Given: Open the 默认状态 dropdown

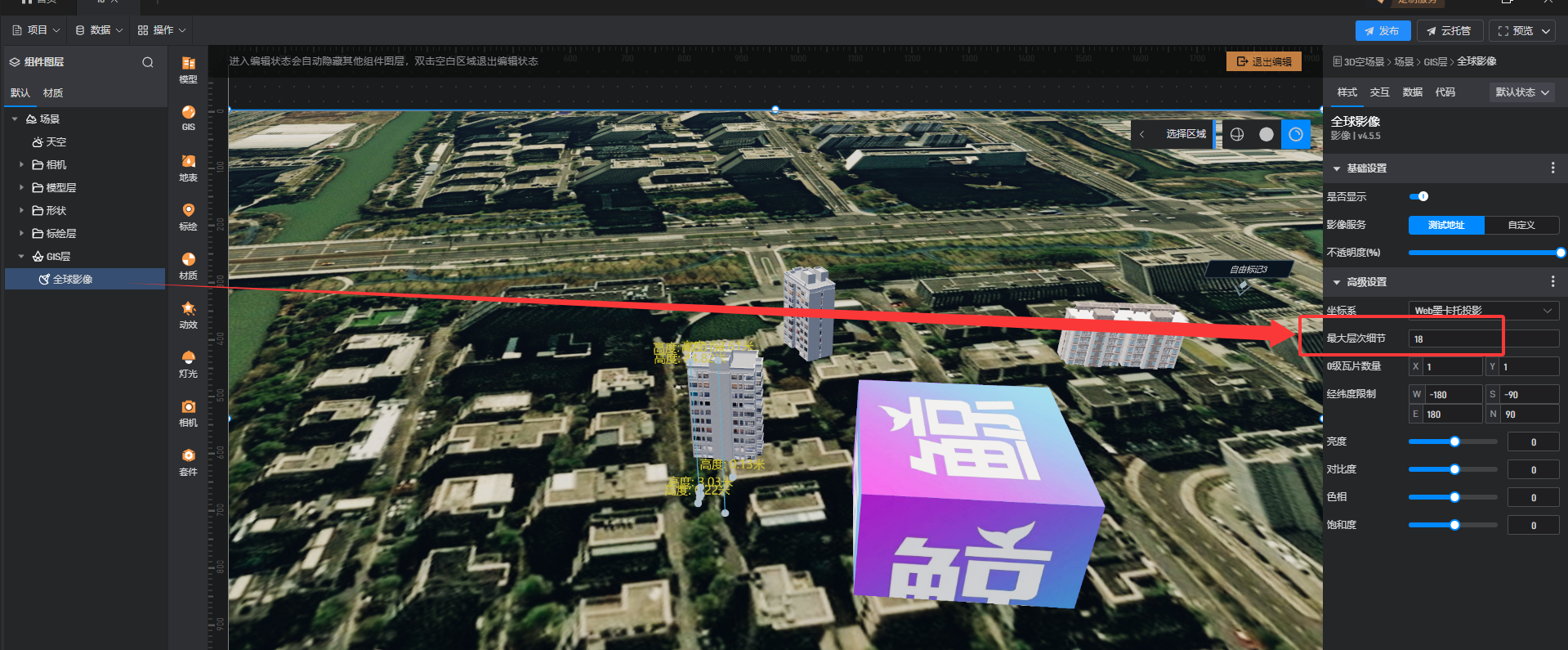Looking at the screenshot, I should (1522, 92).
